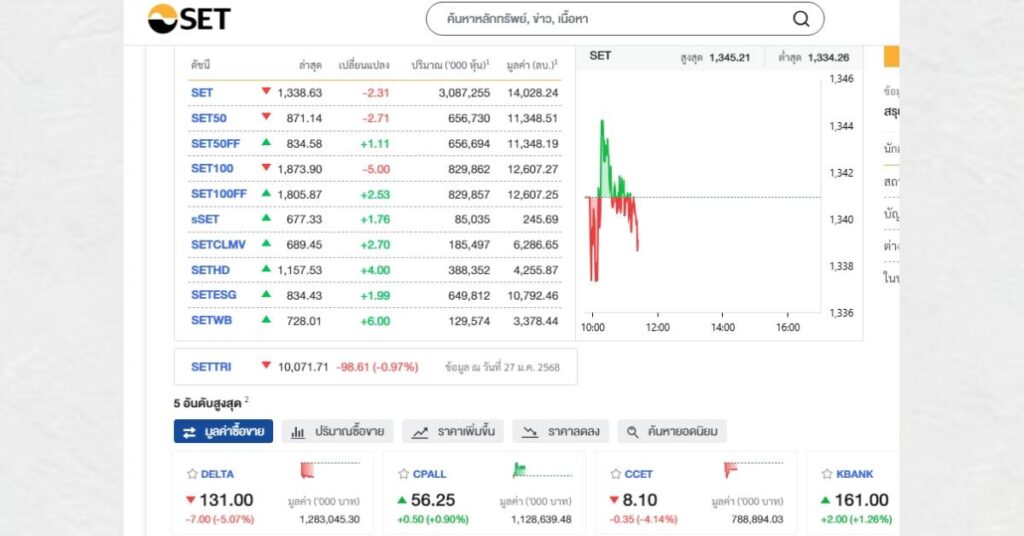Mark KBANK as favorite with star
1024x536 pixels.
pyautogui.click(x=827, y=474)
